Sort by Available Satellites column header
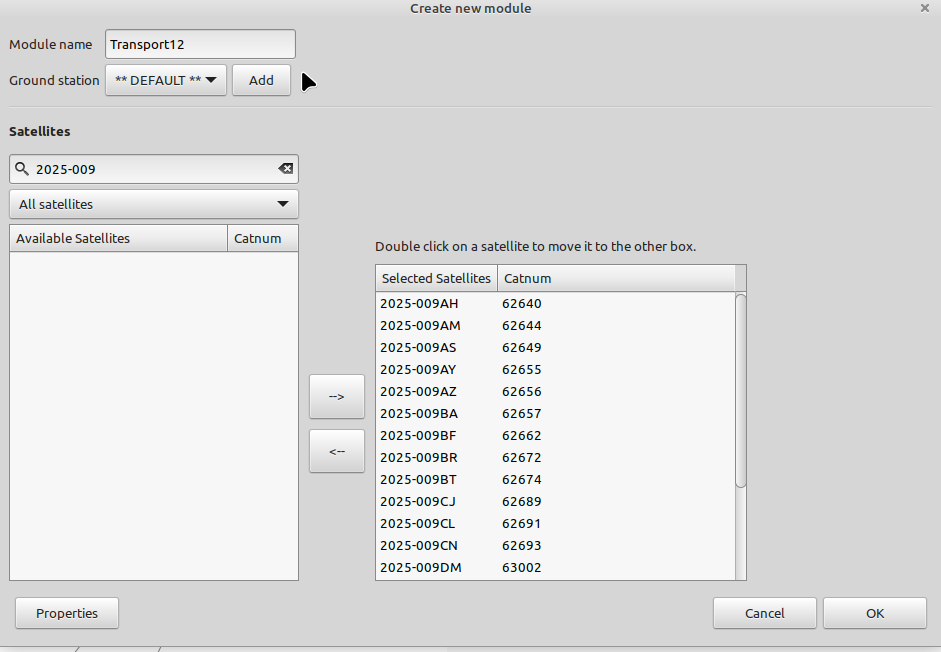 pyautogui.click(x=118, y=238)
